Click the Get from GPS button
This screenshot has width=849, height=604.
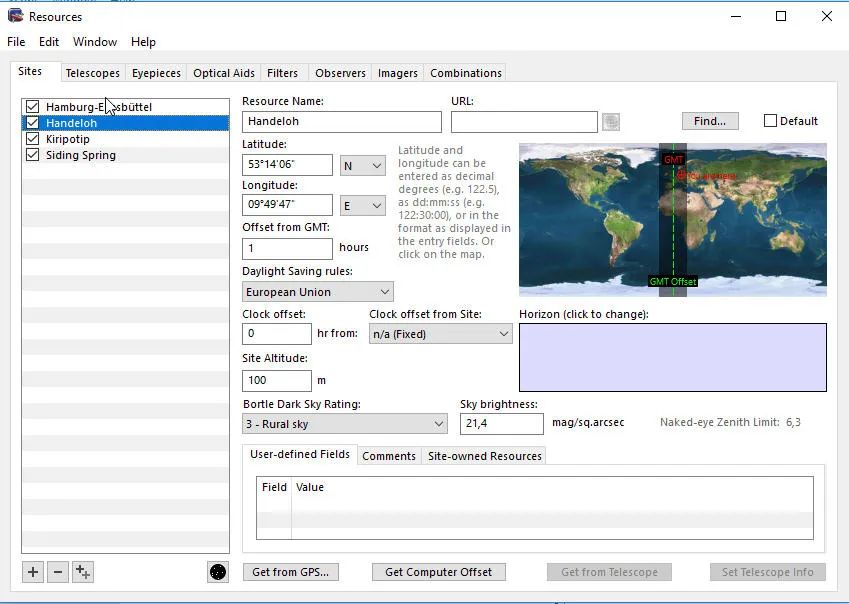point(290,572)
